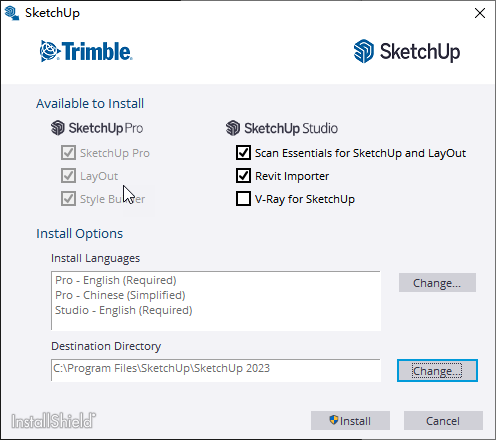The image size is (496, 440).
Task: Open Change dialog for install languages
Action: (437, 283)
